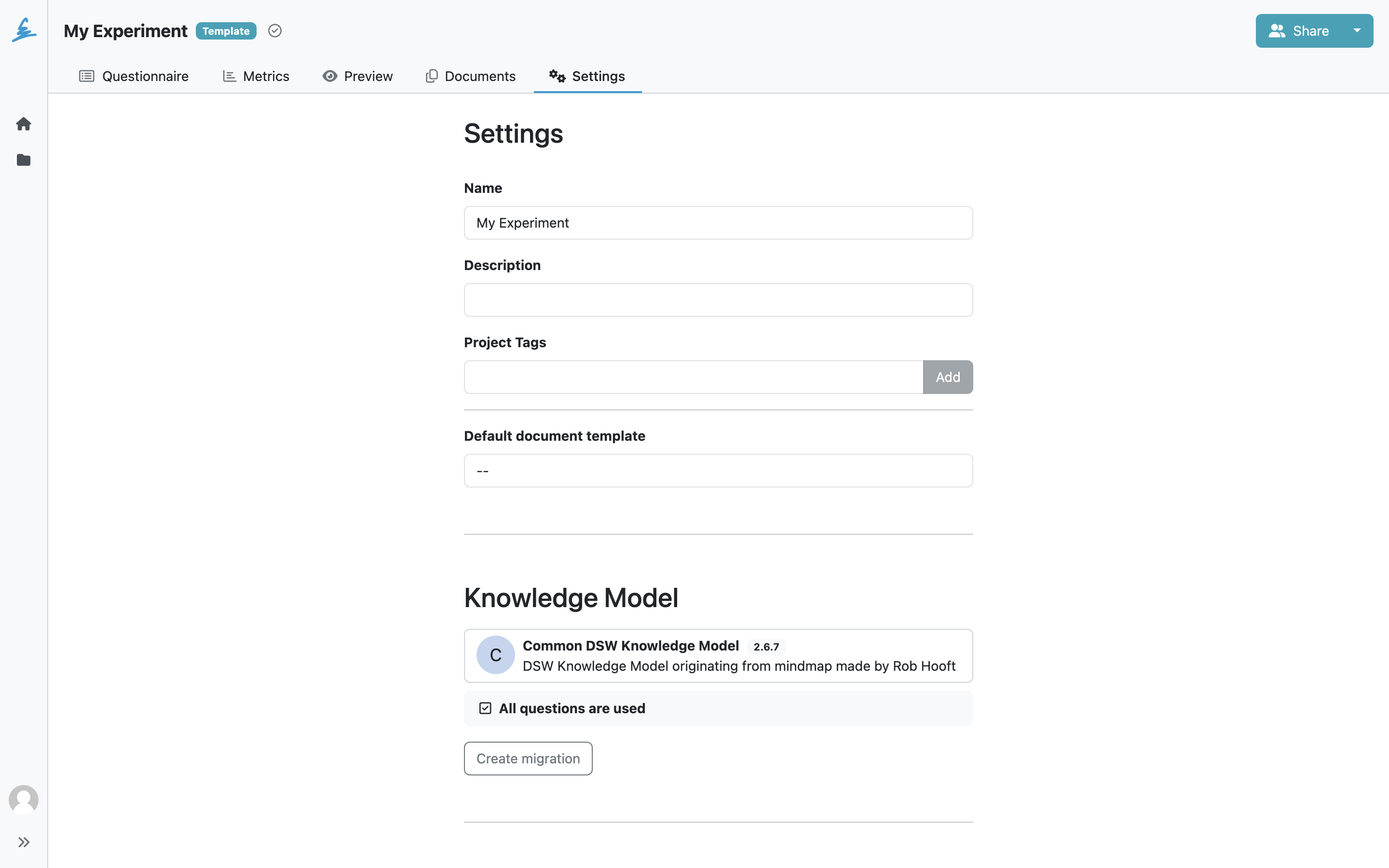Image resolution: width=1389 pixels, height=868 pixels.
Task: Switch to the Metrics tab
Action: tap(256, 76)
